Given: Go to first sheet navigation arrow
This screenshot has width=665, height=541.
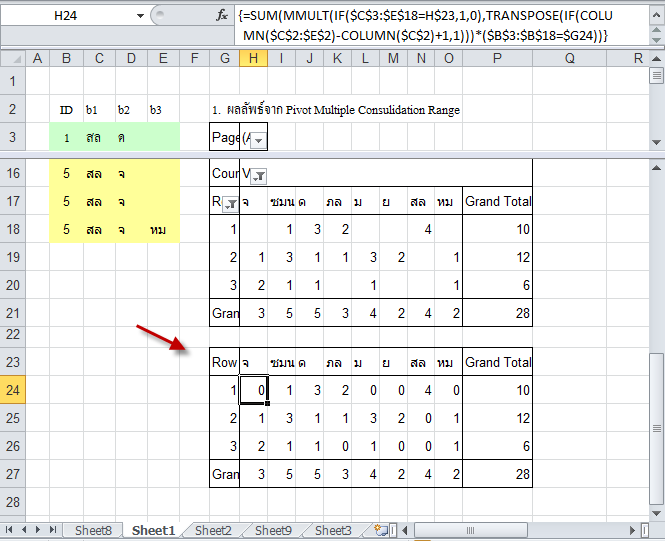Looking at the screenshot, I should click(11, 529).
